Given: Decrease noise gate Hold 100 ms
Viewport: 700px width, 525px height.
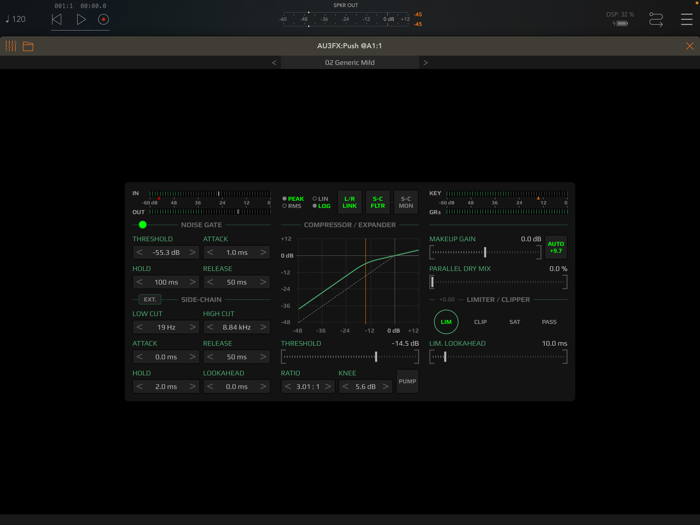Looking at the screenshot, I should click(x=140, y=282).
